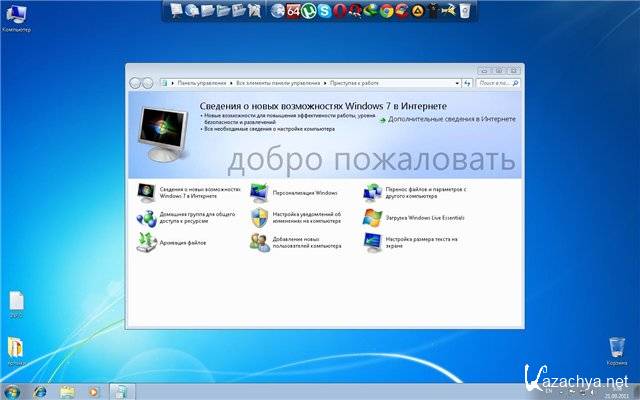Open uTorrent from the top dock
The height and width of the screenshot is (400, 640).
pyautogui.click(x=310, y=11)
